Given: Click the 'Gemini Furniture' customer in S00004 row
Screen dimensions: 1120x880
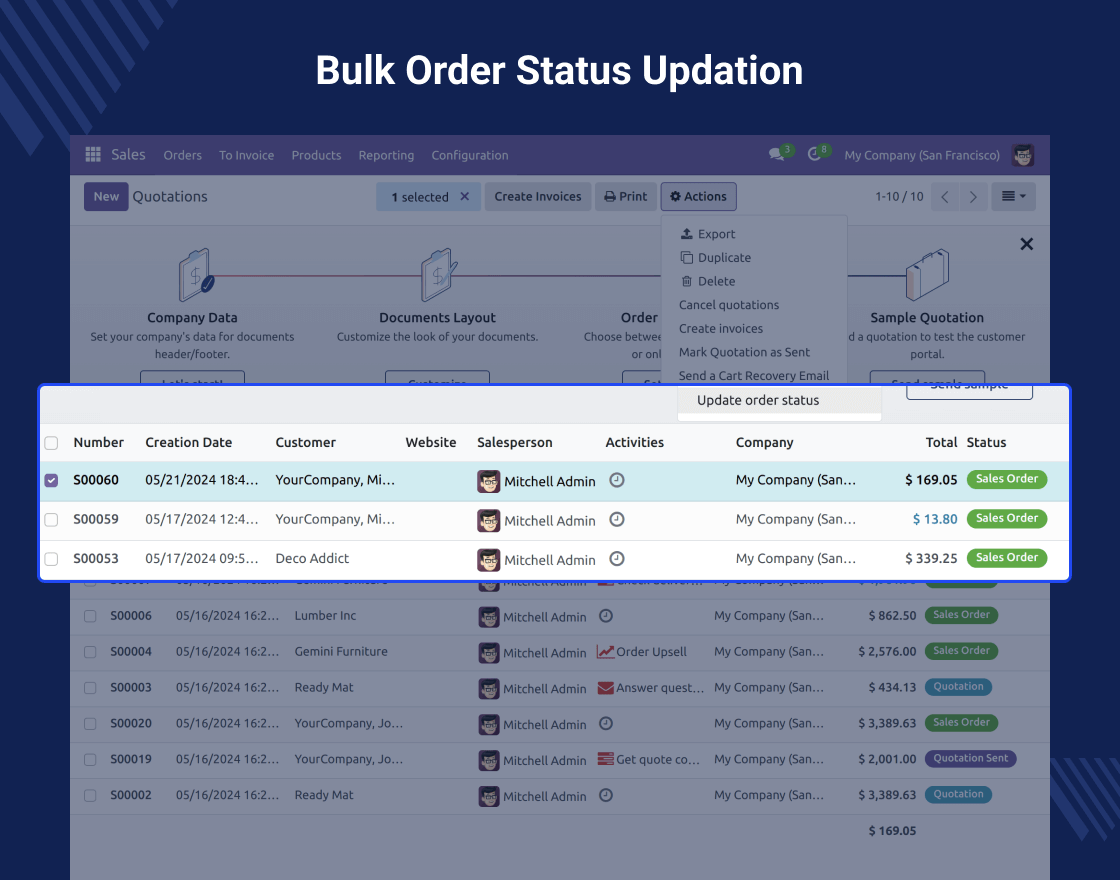Looking at the screenshot, I should (x=341, y=651).
